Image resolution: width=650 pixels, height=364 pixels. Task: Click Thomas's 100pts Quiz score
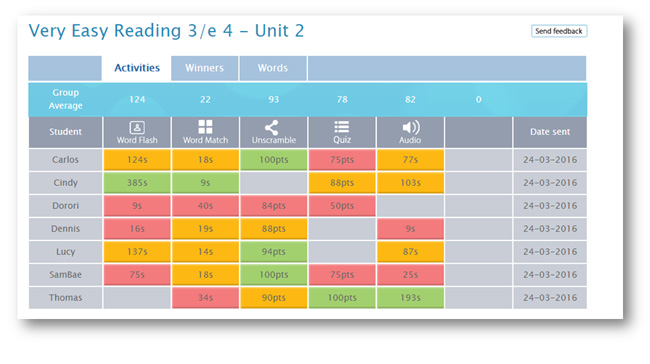pyautogui.click(x=342, y=298)
